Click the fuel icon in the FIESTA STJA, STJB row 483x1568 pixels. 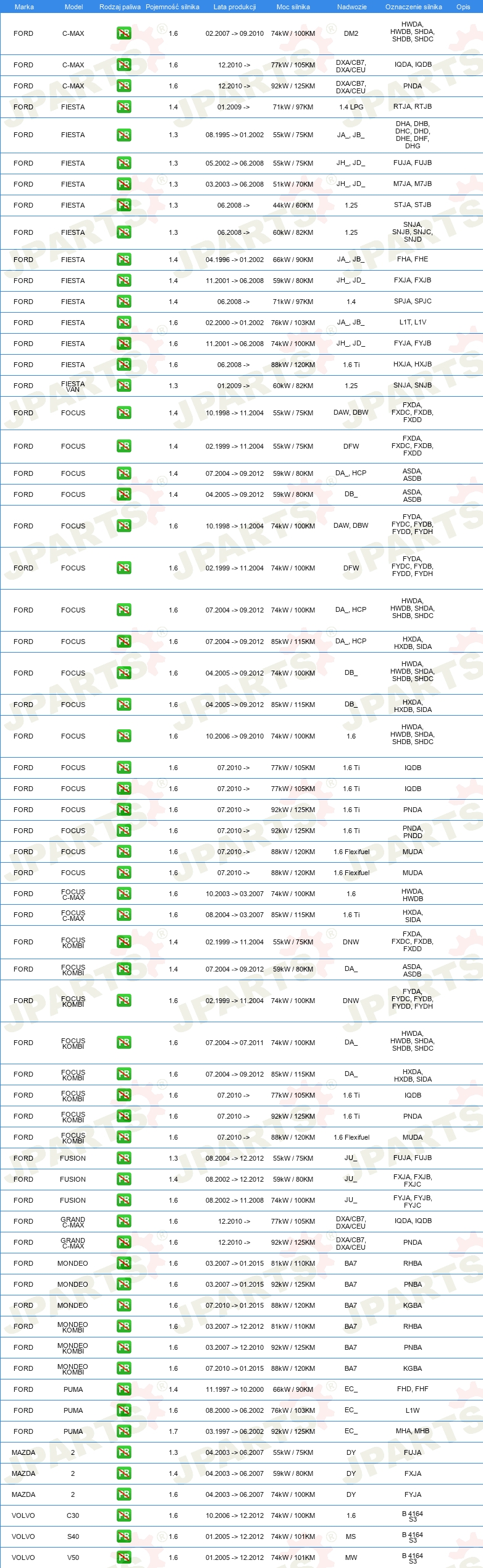(x=124, y=205)
